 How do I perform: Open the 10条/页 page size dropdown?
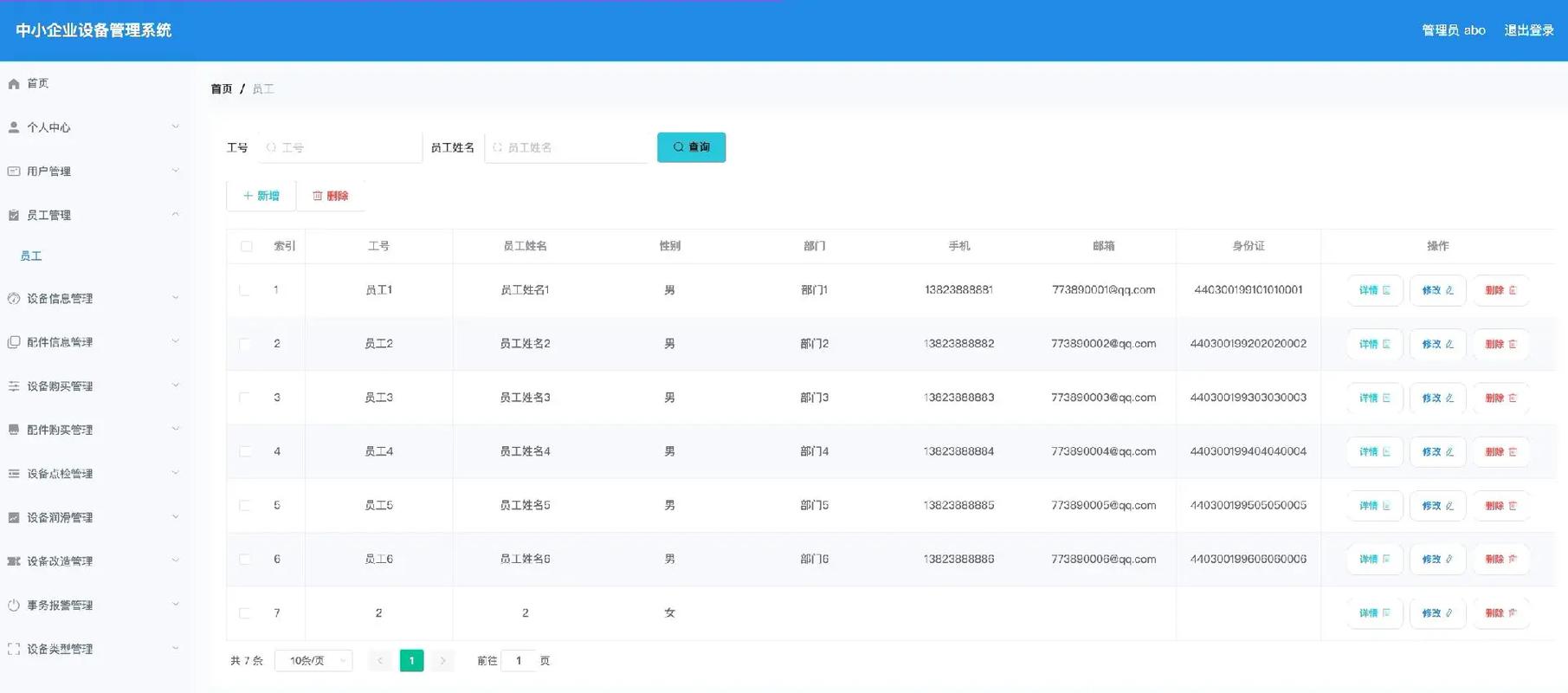[313, 661]
